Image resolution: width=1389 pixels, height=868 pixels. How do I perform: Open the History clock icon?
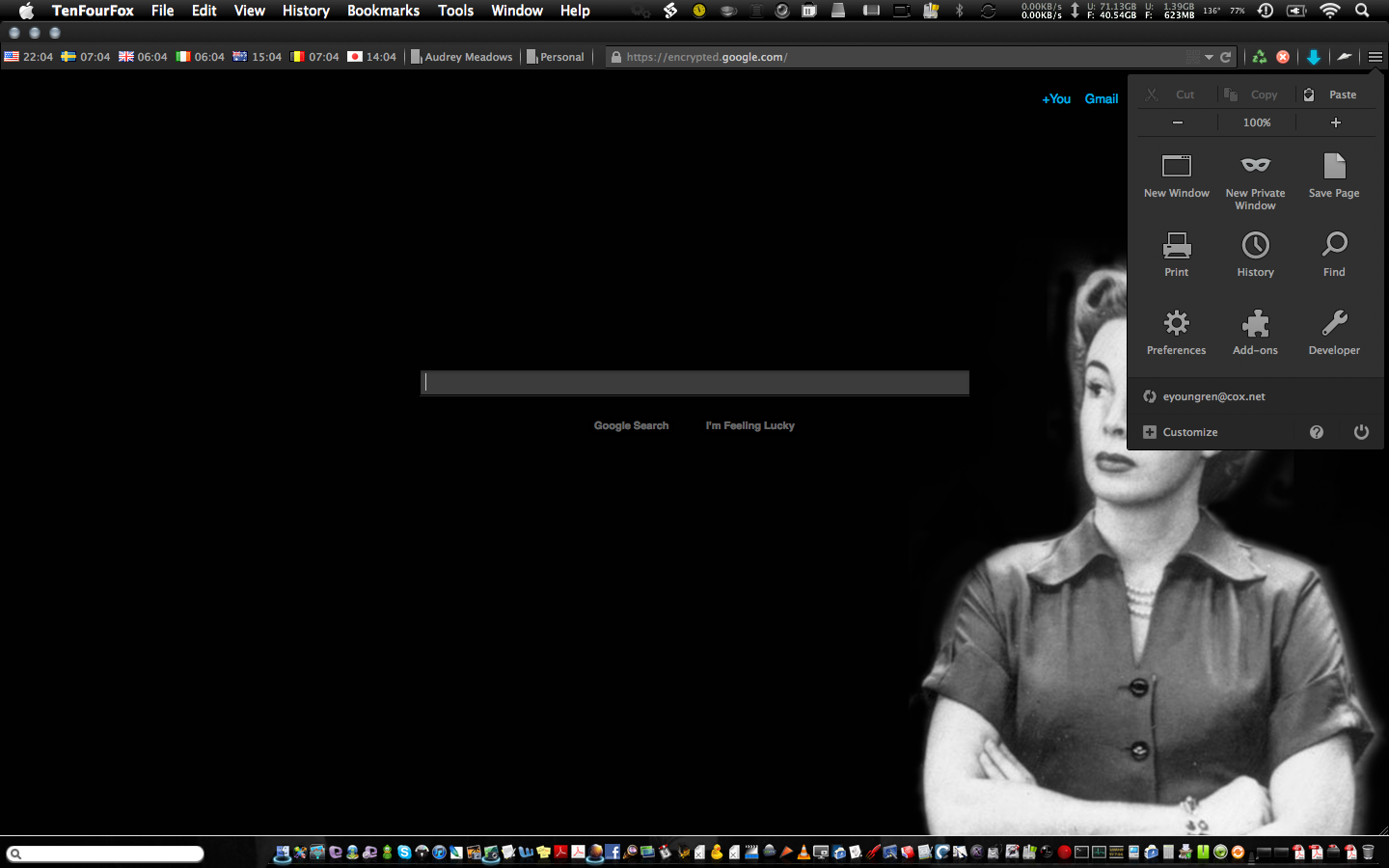tap(1255, 245)
